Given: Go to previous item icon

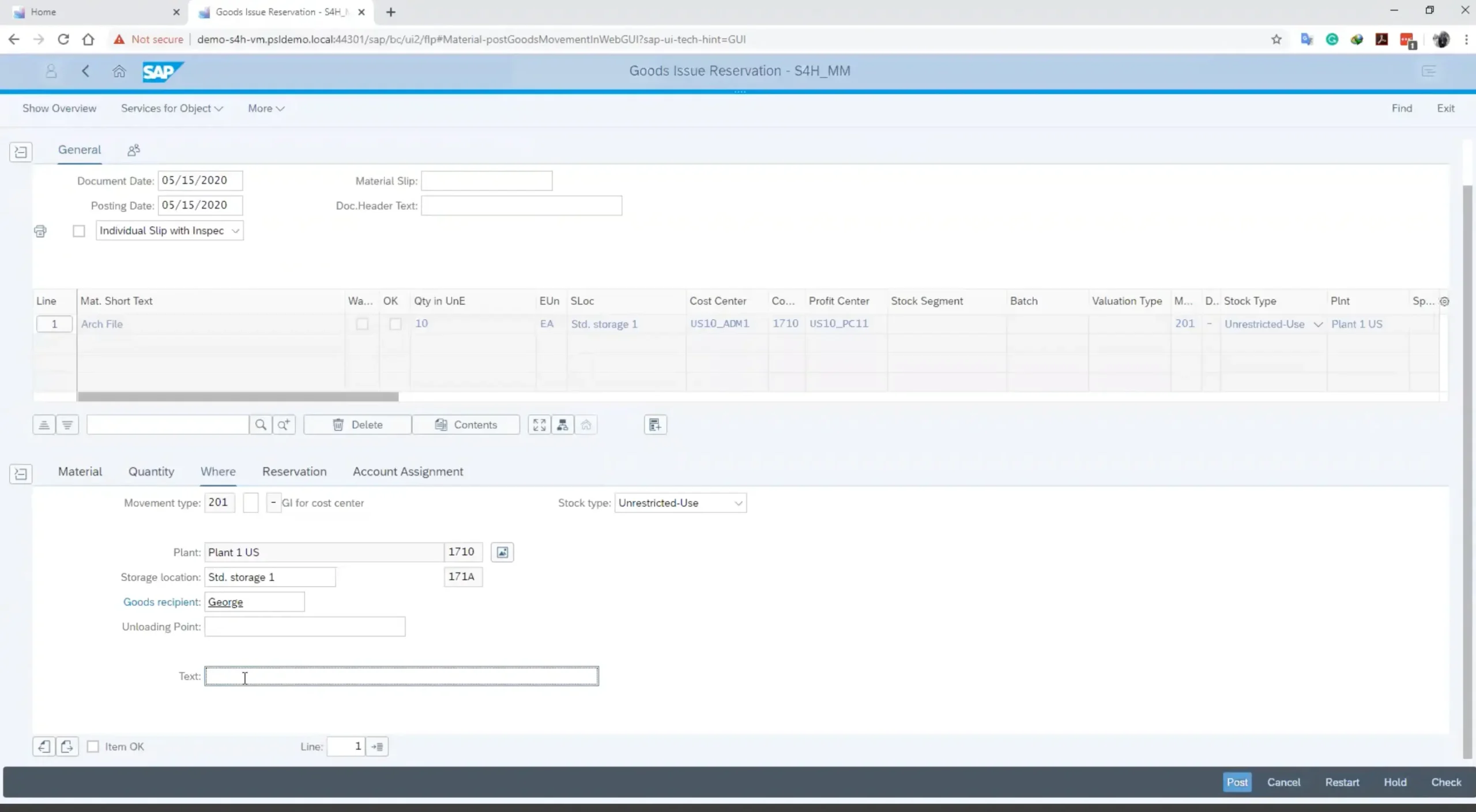Looking at the screenshot, I should (44, 747).
